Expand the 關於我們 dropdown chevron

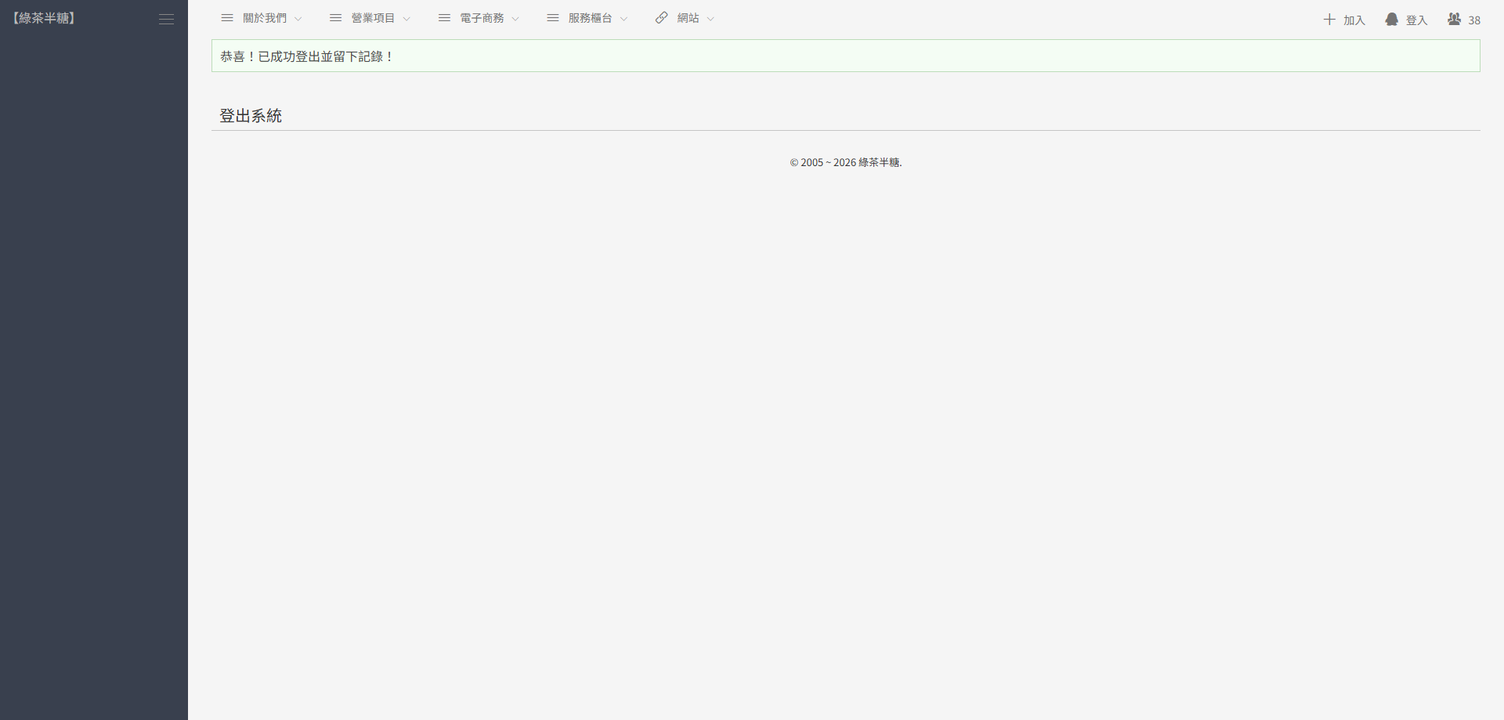298,19
